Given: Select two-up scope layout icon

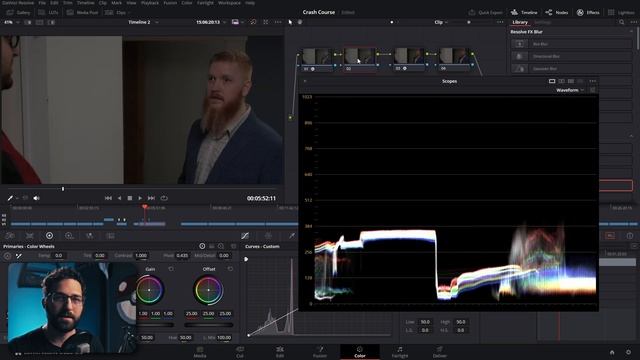Looking at the screenshot, I should click(x=562, y=81).
